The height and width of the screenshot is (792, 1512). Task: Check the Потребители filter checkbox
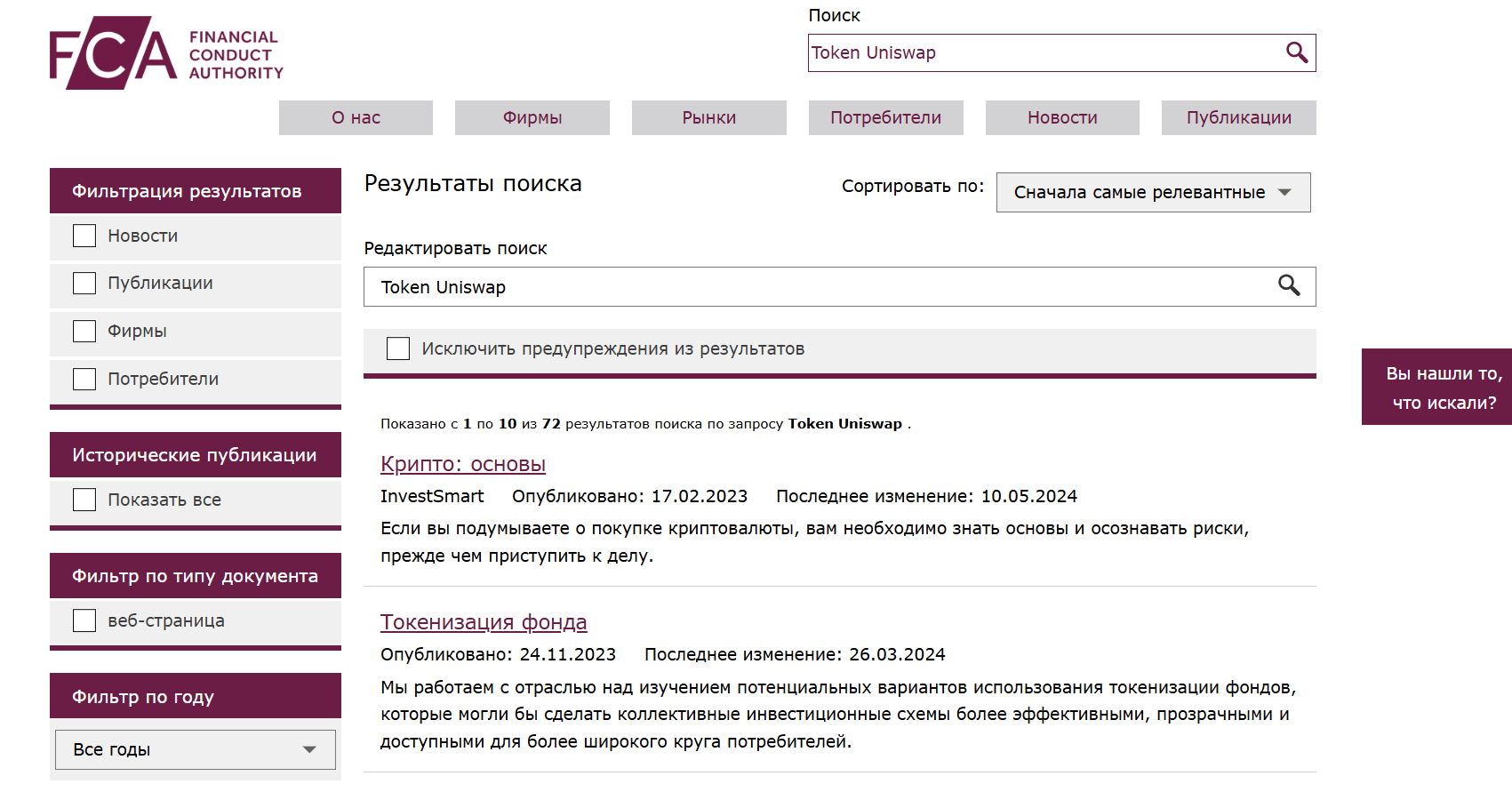(84, 380)
